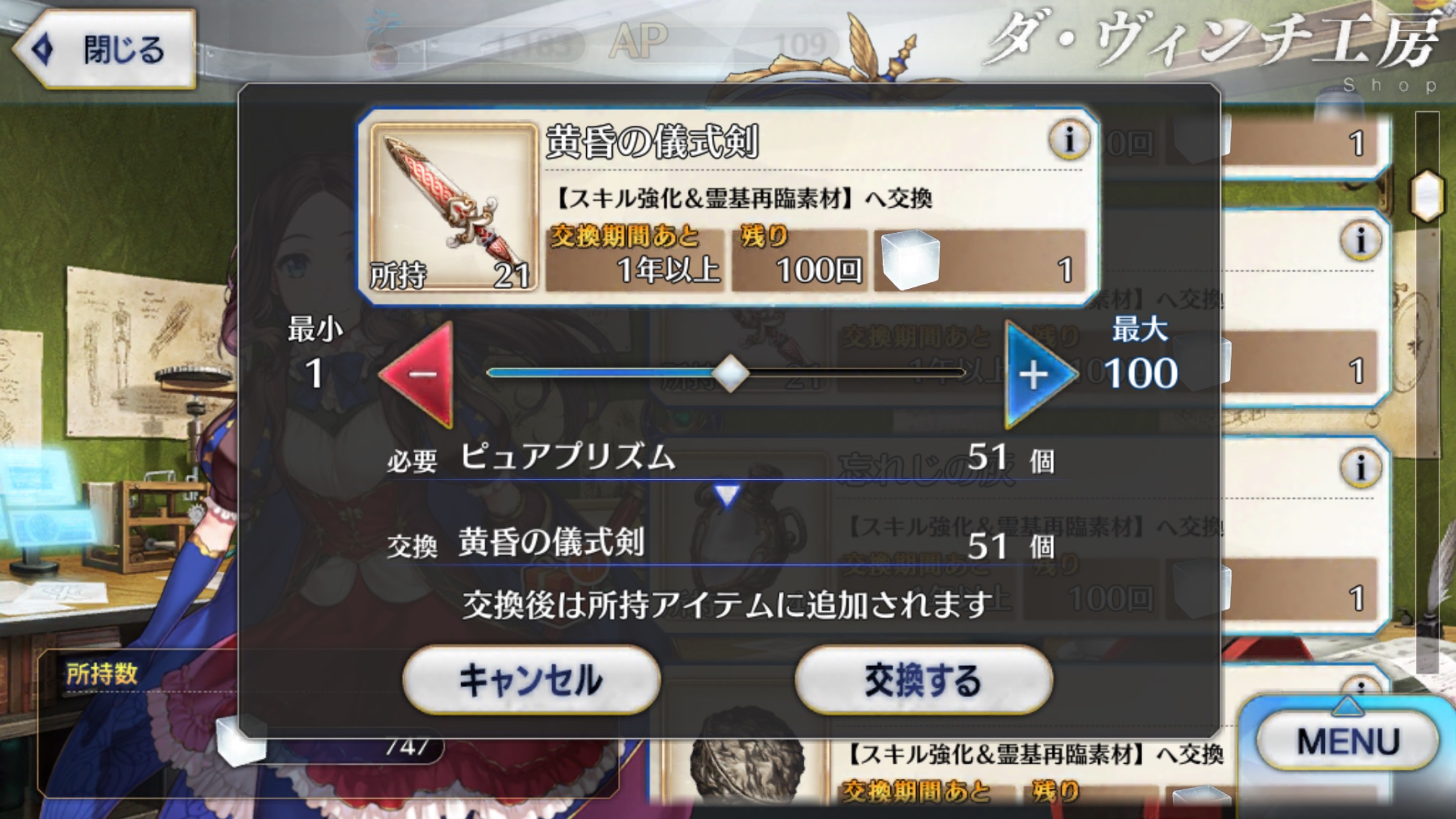Open the info icon for 黄昏の儀式剣
The height and width of the screenshot is (819, 1456).
click(1068, 139)
